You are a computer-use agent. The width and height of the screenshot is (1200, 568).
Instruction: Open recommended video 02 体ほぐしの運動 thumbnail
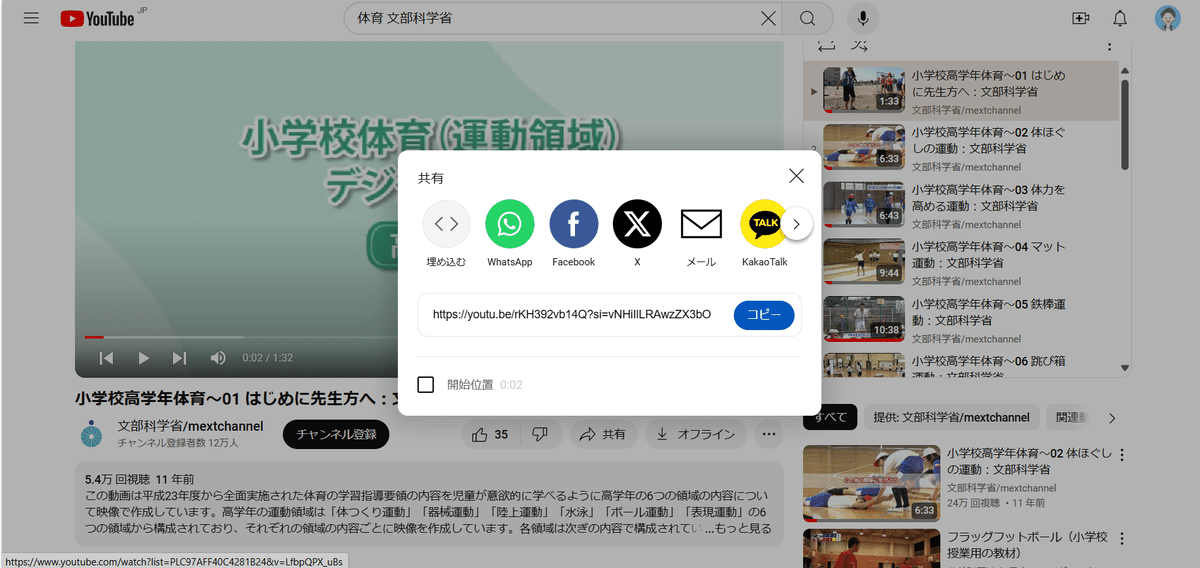(872, 483)
